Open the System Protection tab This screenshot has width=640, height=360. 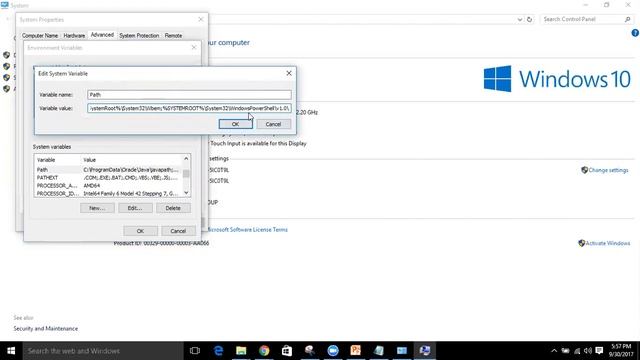click(139, 36)
